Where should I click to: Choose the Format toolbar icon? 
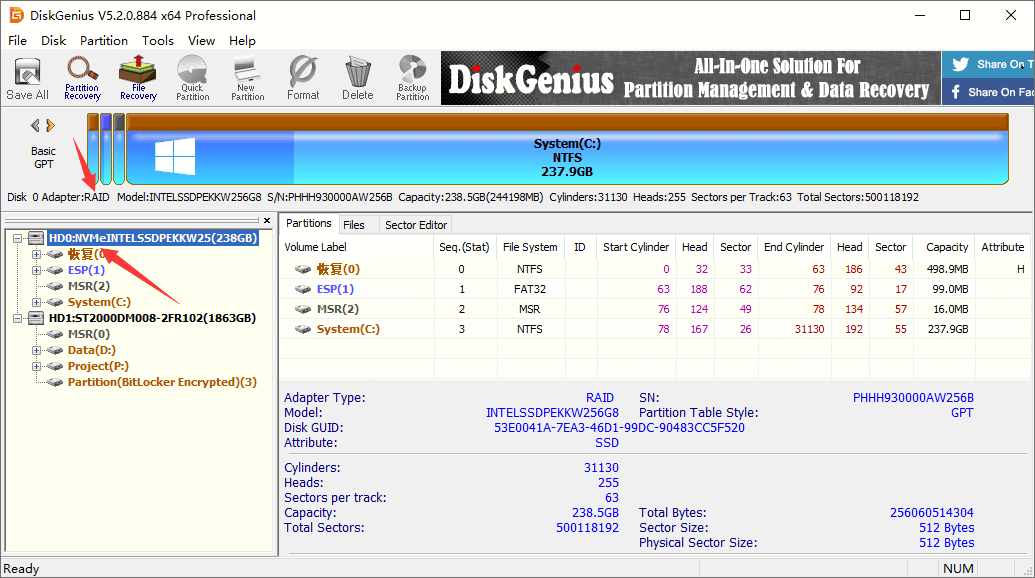coord(303,79)
